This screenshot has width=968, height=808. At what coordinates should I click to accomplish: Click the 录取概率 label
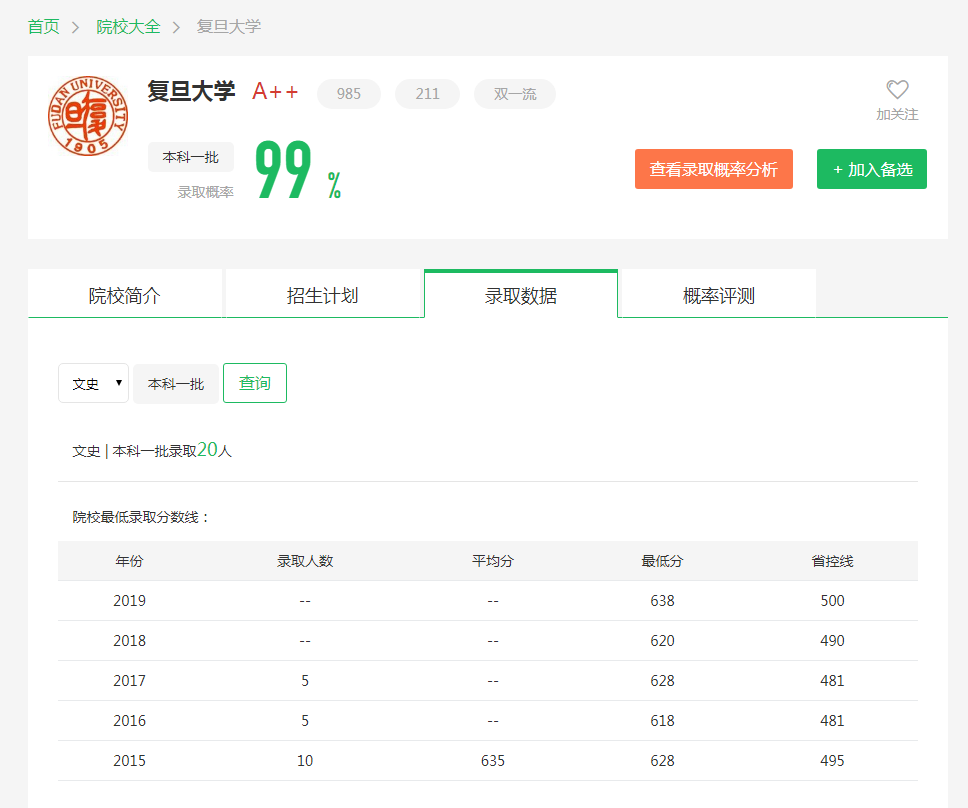tap(206, 193)
